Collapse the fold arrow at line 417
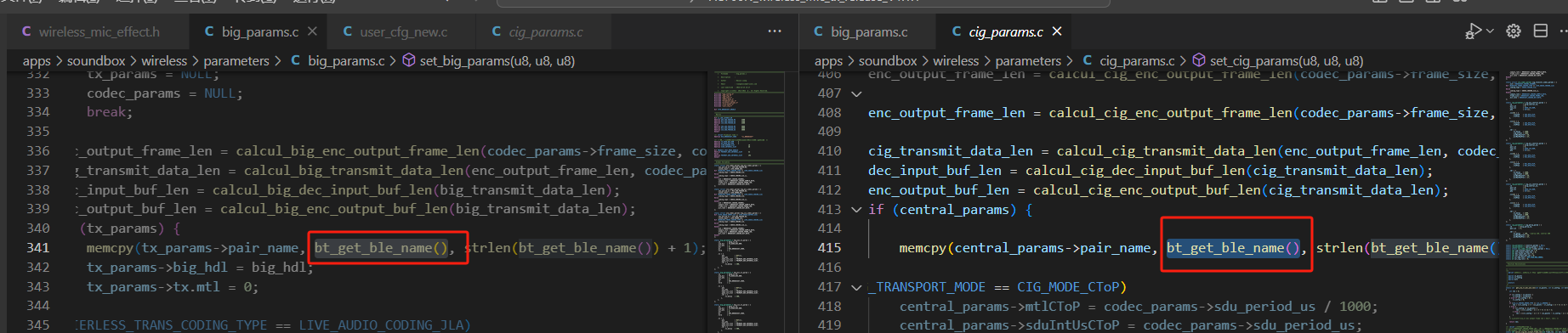This screenshot has height=333, width=1568. tap(856, 287)
